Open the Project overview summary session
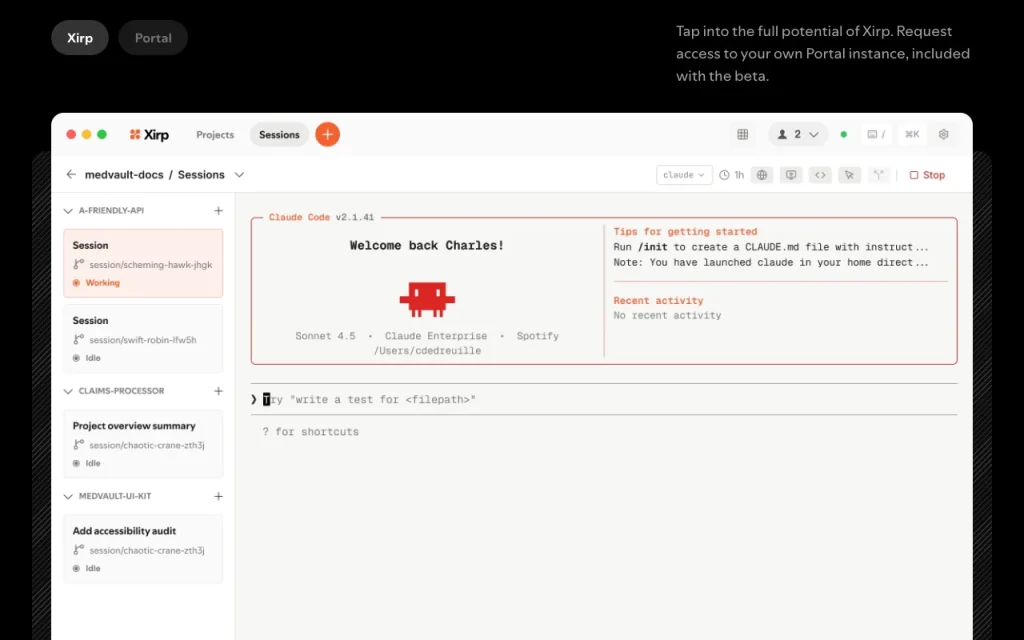 [143, 444]
